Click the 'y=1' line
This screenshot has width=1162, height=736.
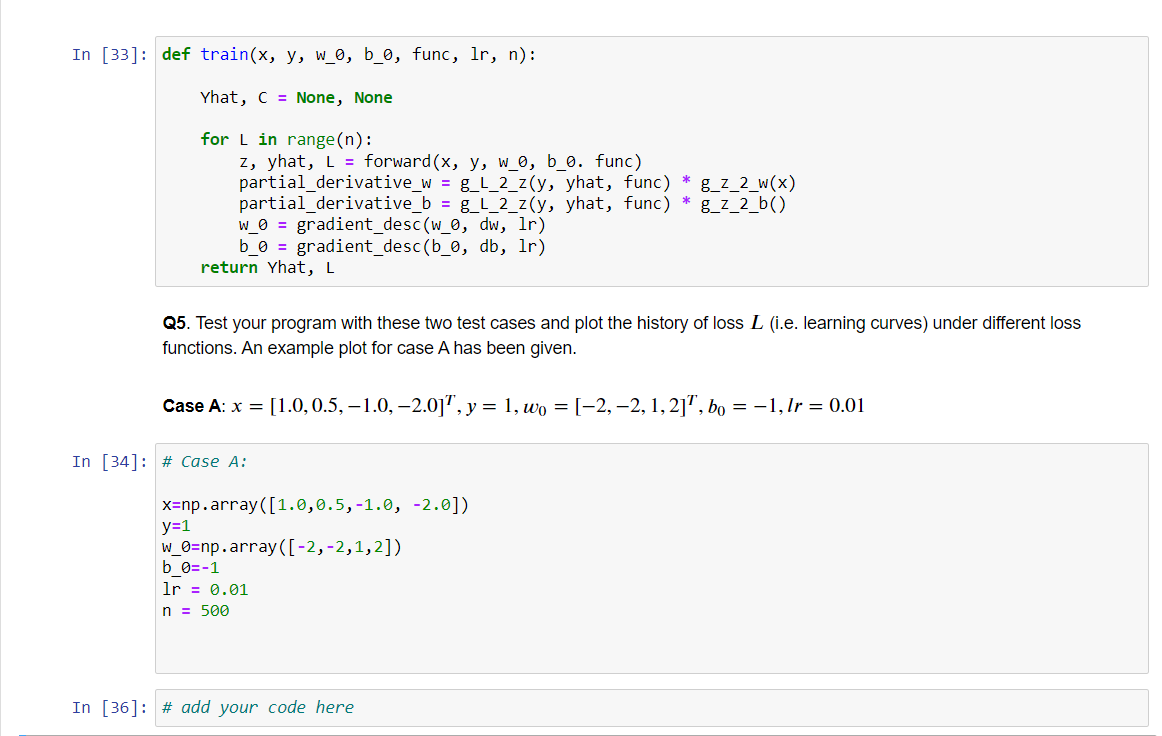click(x=176, y=526)
